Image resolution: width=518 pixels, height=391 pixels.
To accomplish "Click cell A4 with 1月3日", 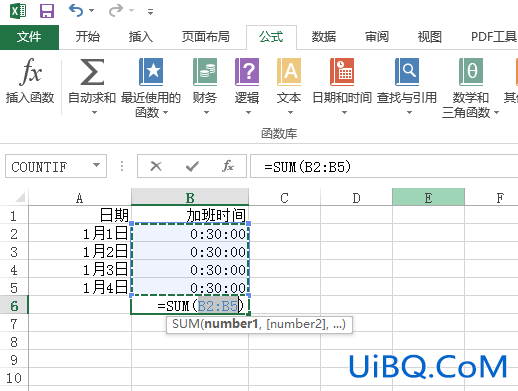I will click(x=80, y=269).
